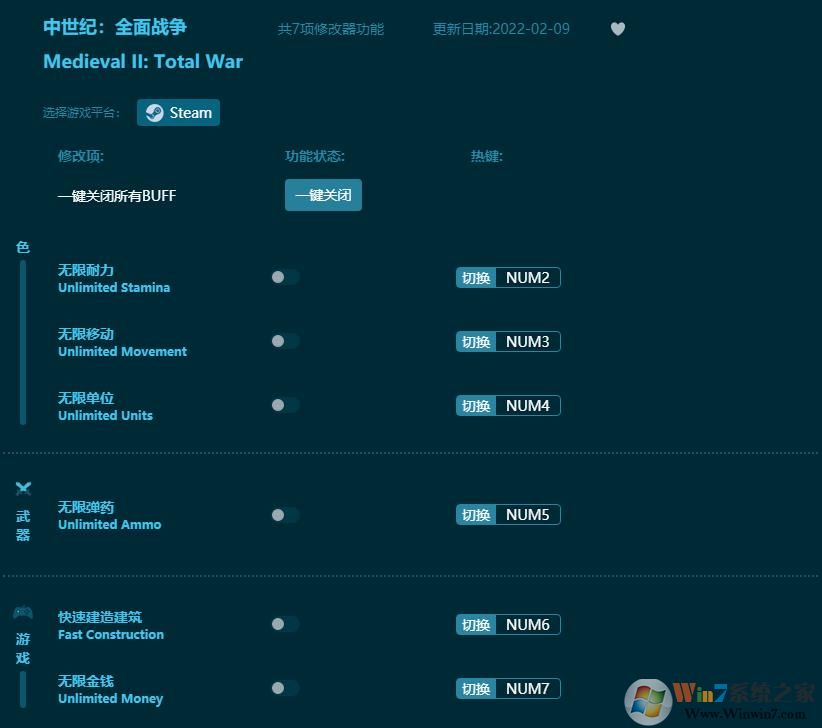Screen dimensions: 822x728
Task: Click the Steam logo icon on platform button
Action: (154, 112)
